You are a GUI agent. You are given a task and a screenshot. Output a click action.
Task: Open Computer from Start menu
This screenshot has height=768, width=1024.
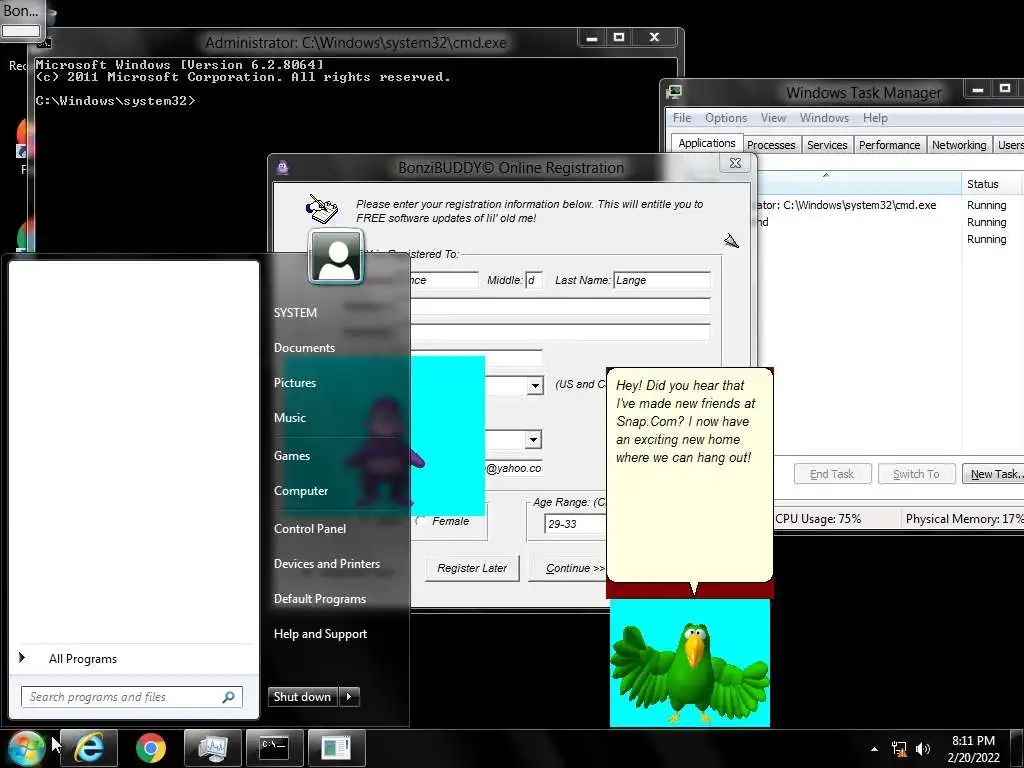coord(300,490)
